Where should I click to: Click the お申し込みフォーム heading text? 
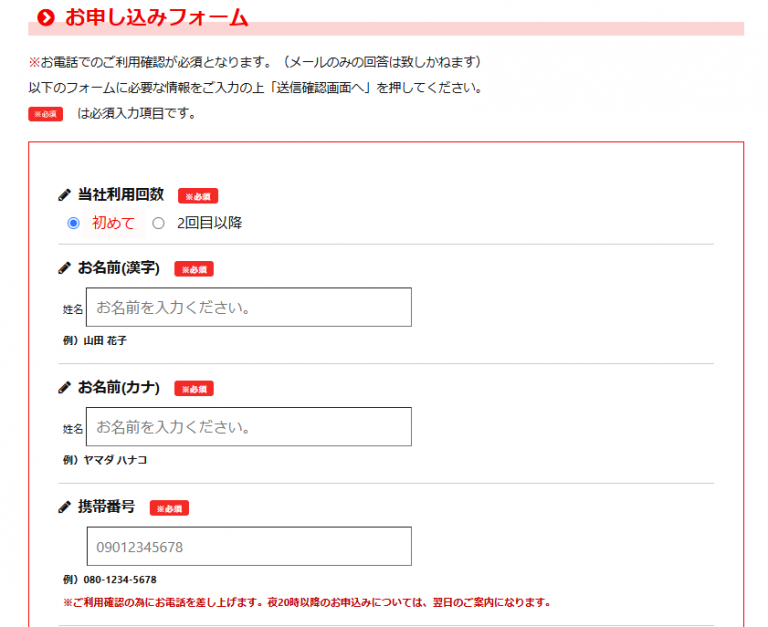pos(156,18)
